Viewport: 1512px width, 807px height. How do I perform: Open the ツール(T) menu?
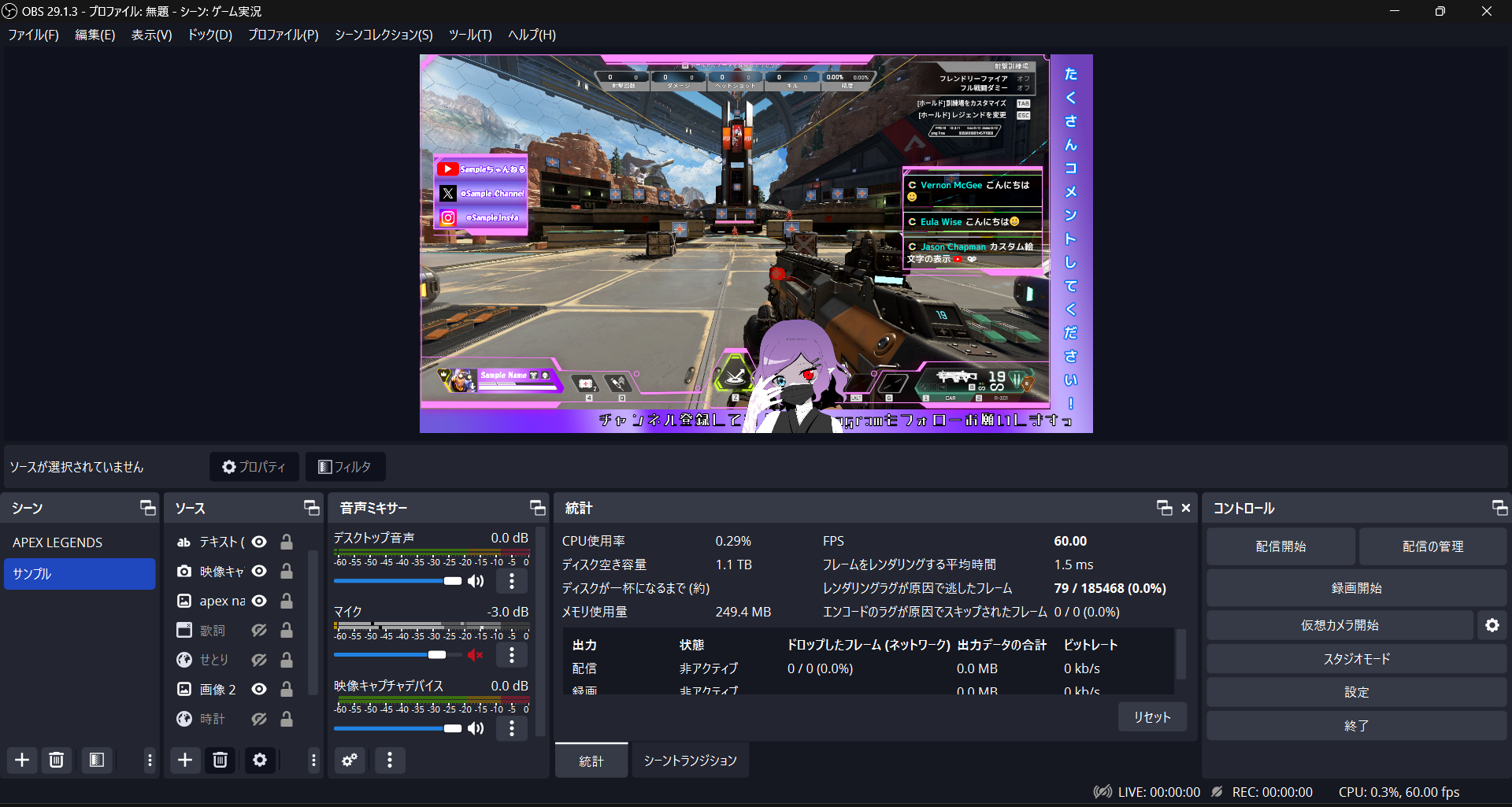point(470,35)
